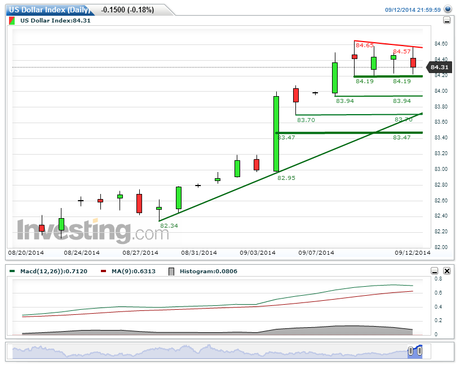Click the left handle of the range navigator
Viewport: 460px width, 366px height.
pyautogui.click(x=411, y=351)
